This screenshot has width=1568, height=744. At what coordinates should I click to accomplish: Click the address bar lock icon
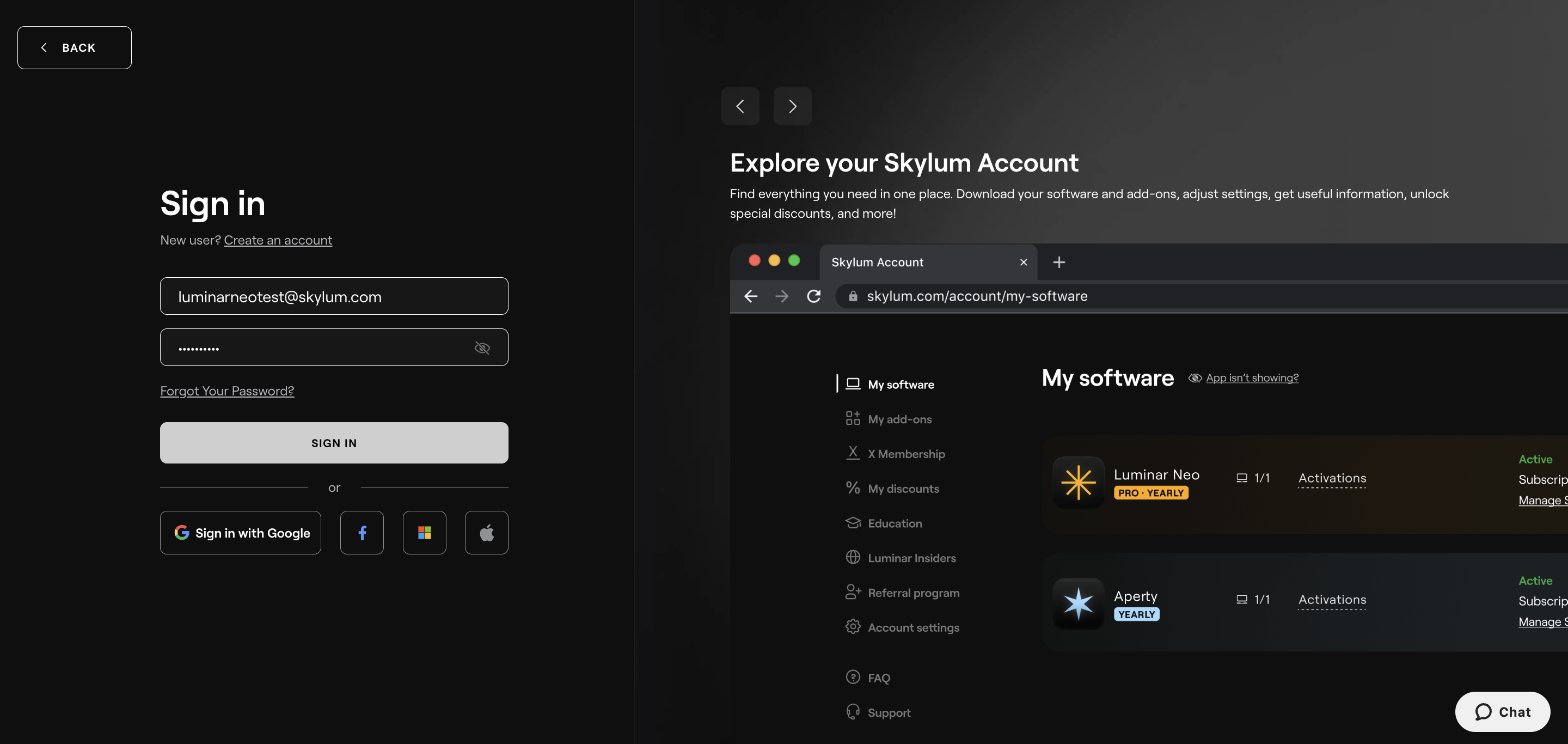(x=853, y=296)
